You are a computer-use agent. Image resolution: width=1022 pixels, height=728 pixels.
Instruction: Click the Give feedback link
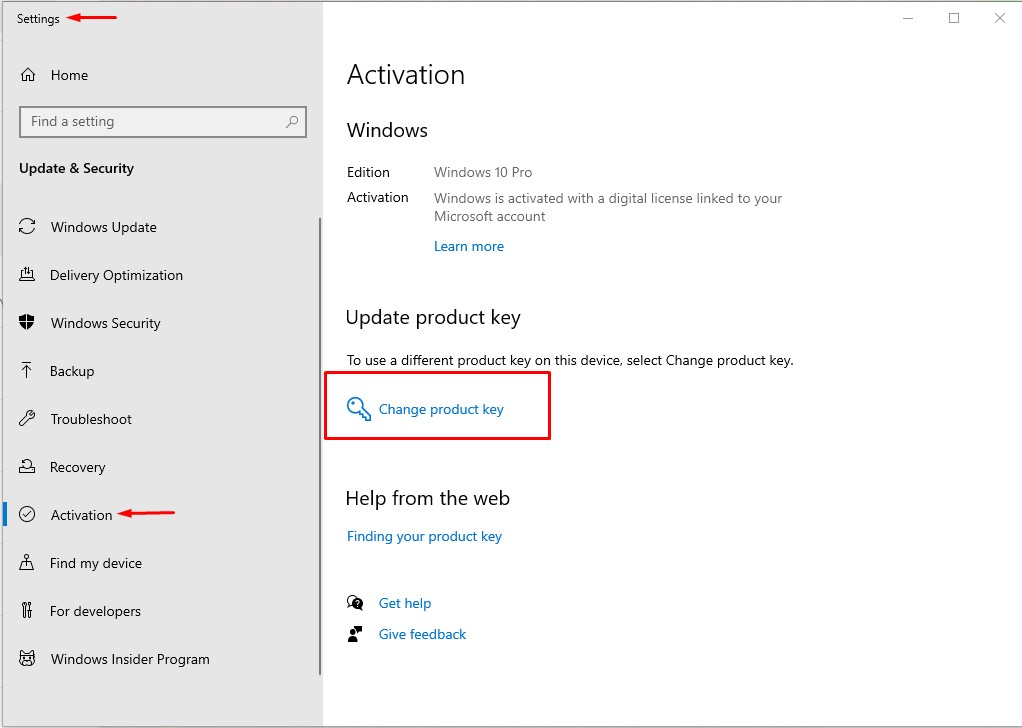coord(422,634)
